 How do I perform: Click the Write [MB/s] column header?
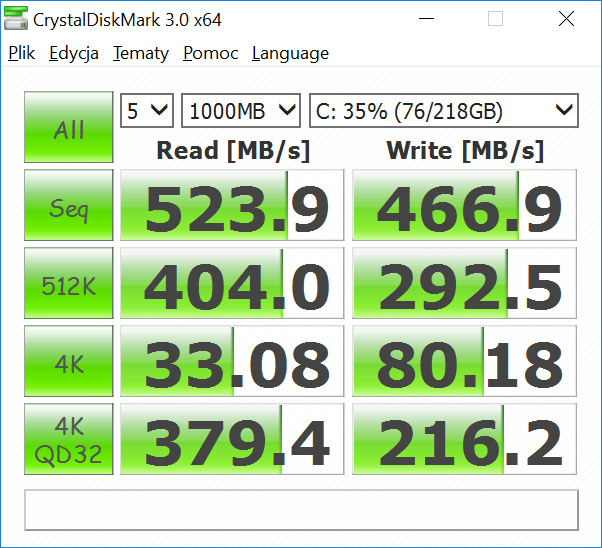(x=465, y=151)
